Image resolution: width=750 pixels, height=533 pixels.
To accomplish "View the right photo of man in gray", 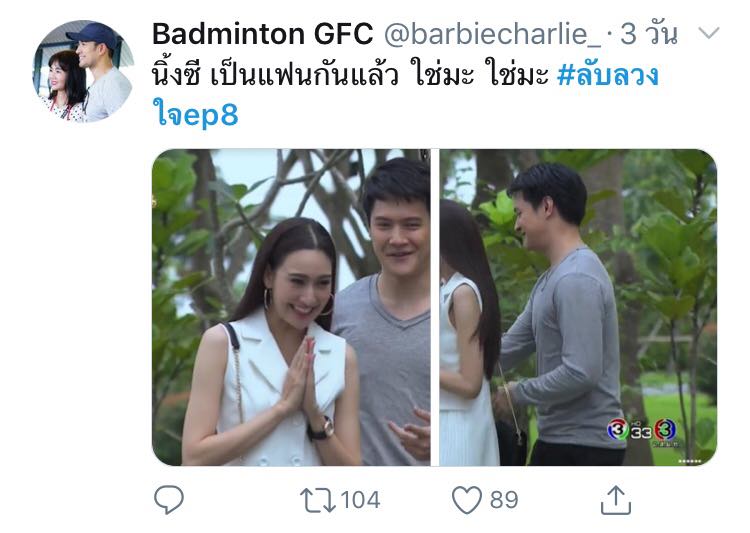I will click(x=578, y=307).
